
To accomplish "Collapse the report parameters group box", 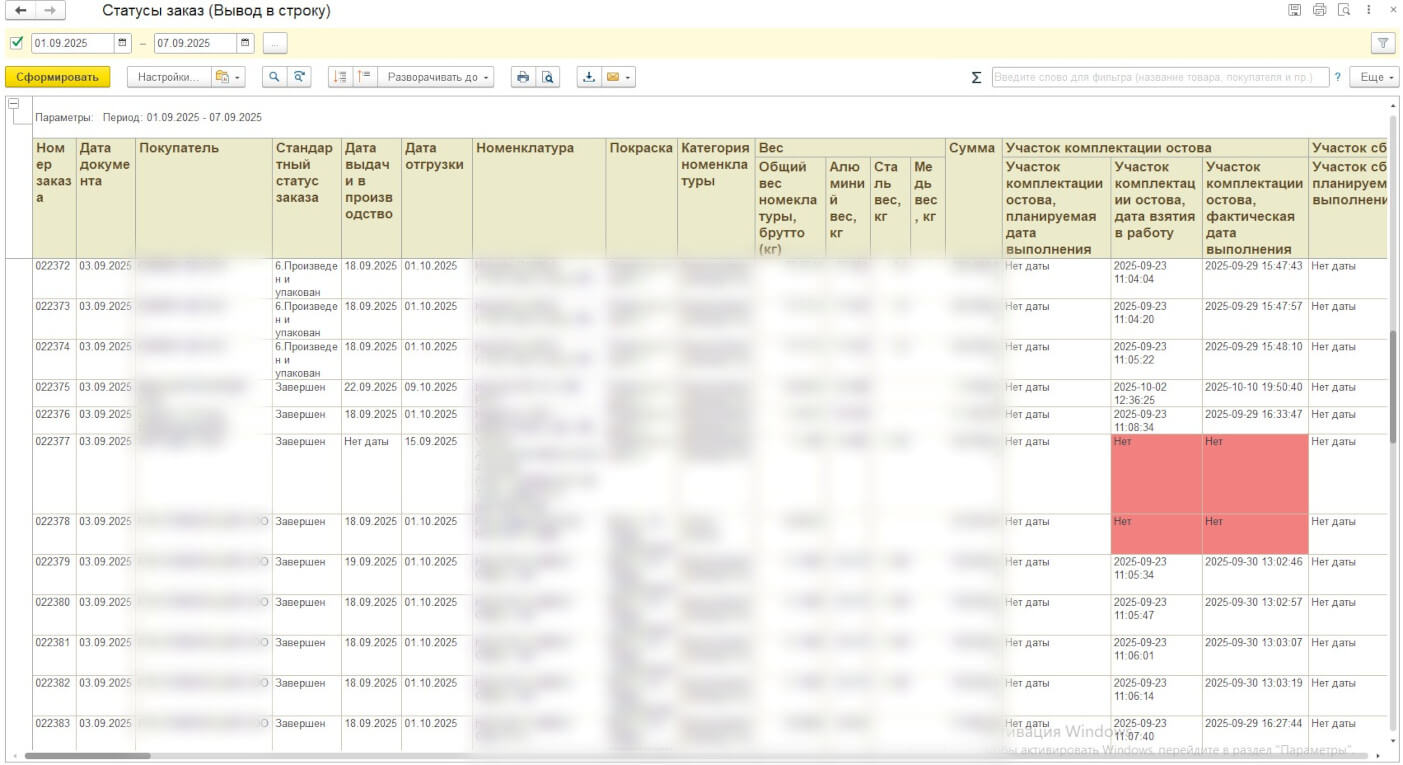I will click(14, 103).
